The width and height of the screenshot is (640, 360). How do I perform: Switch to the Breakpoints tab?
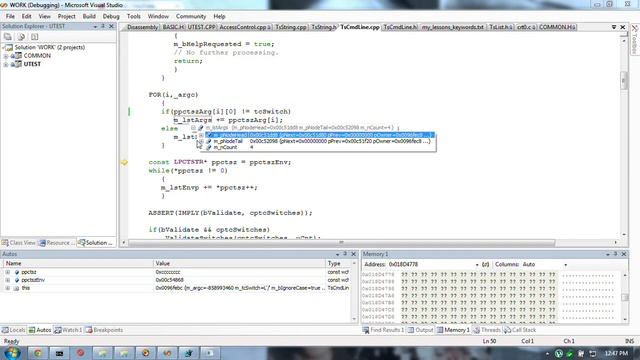104,330
